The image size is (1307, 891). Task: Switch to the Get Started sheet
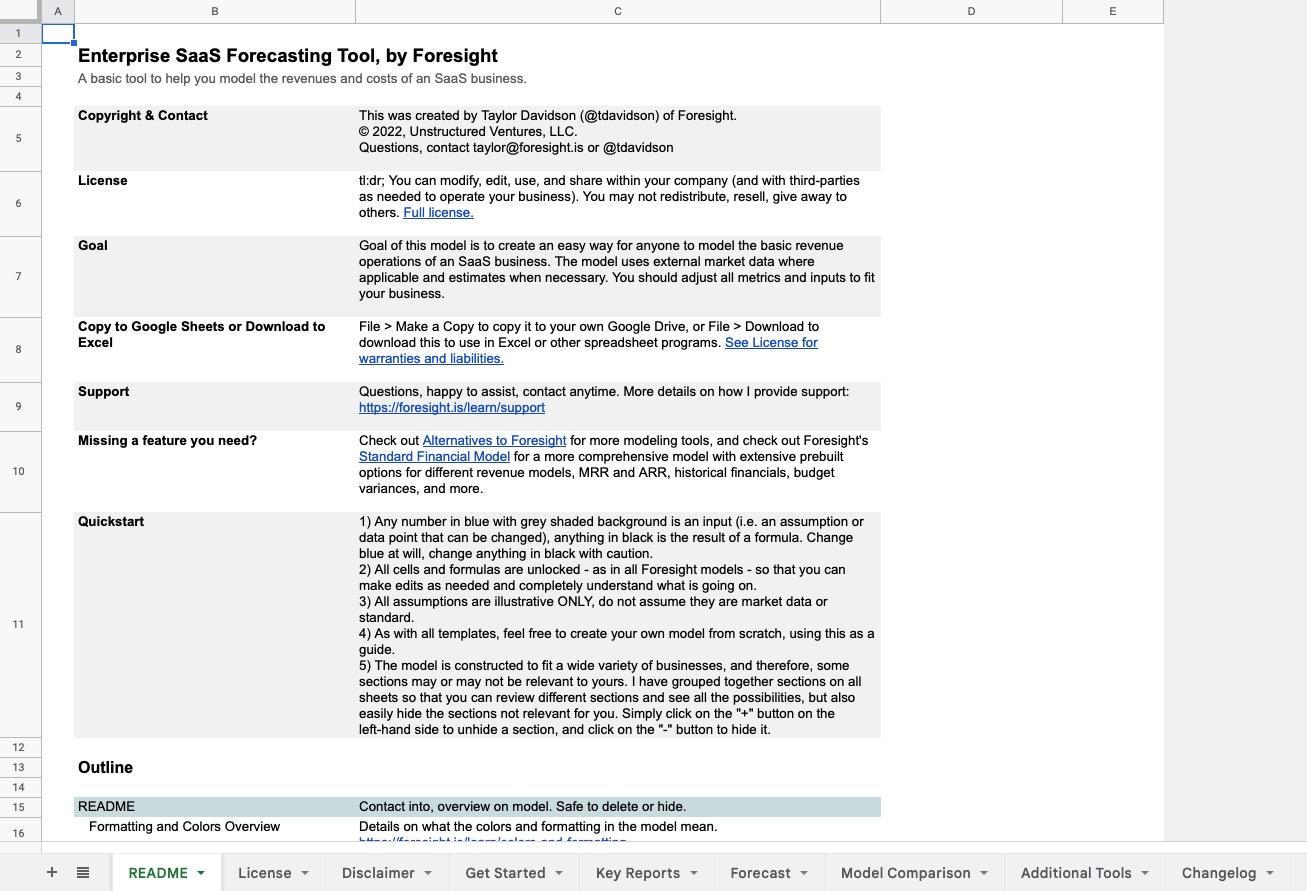pyautogui.click(x=506, y=872)
